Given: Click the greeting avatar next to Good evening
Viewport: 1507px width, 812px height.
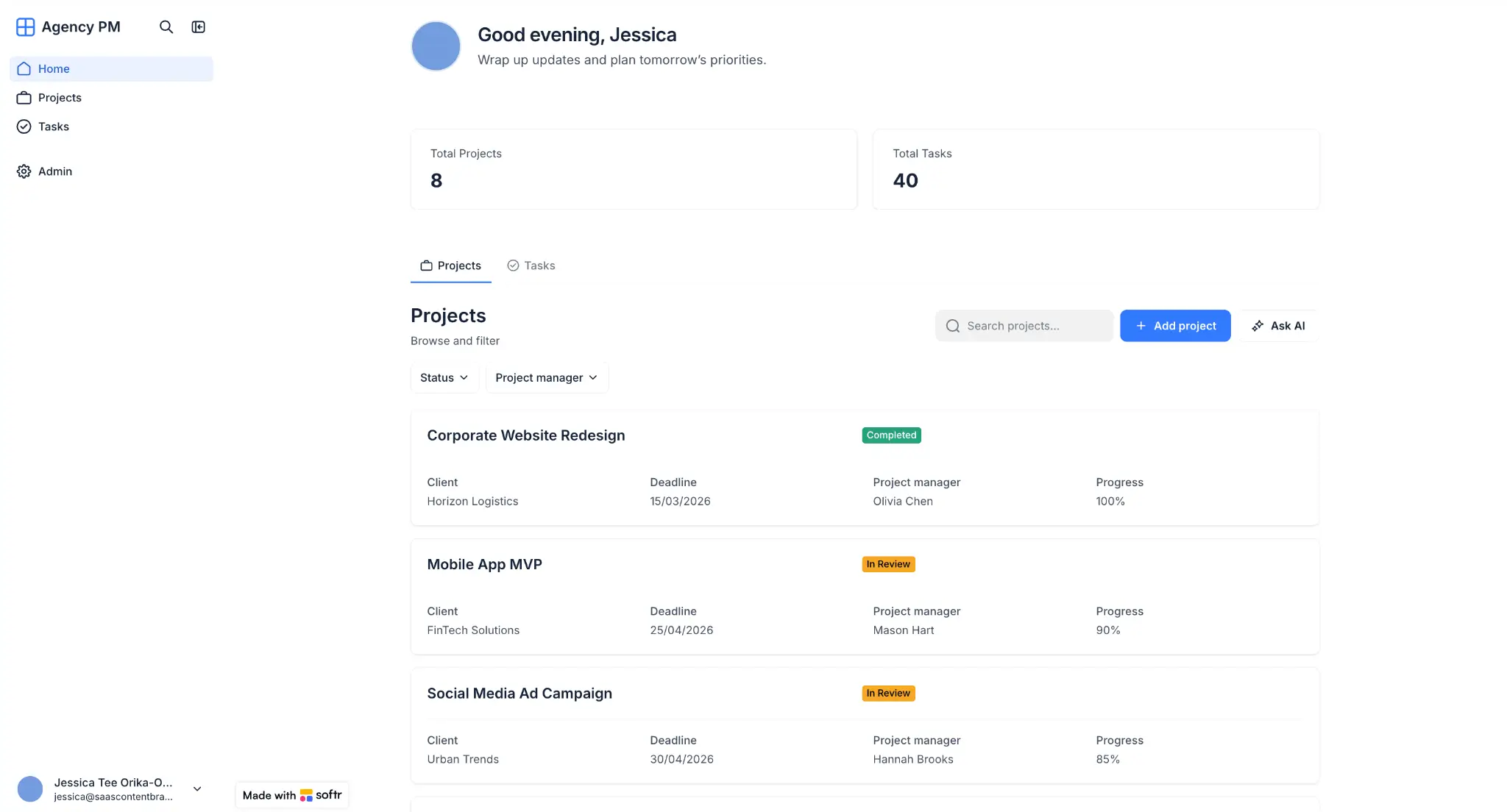Looking at the screenshot, I should (436, 46).
